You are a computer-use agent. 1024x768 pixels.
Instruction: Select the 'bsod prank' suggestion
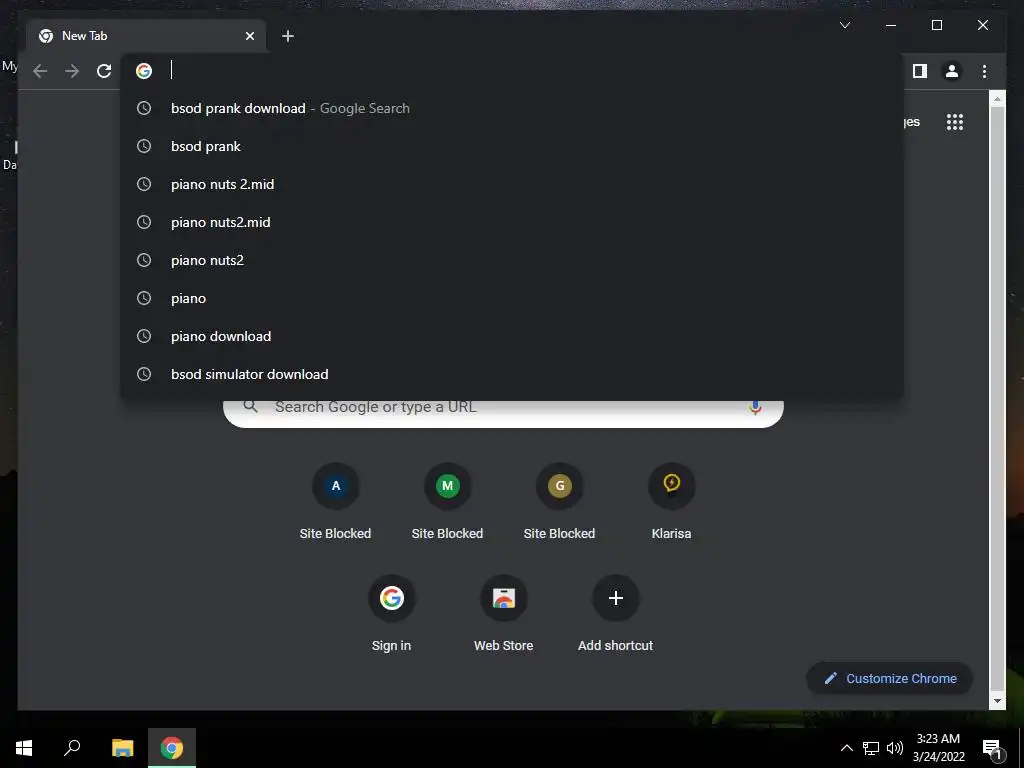pyautogui.click(x=513, y=146)
